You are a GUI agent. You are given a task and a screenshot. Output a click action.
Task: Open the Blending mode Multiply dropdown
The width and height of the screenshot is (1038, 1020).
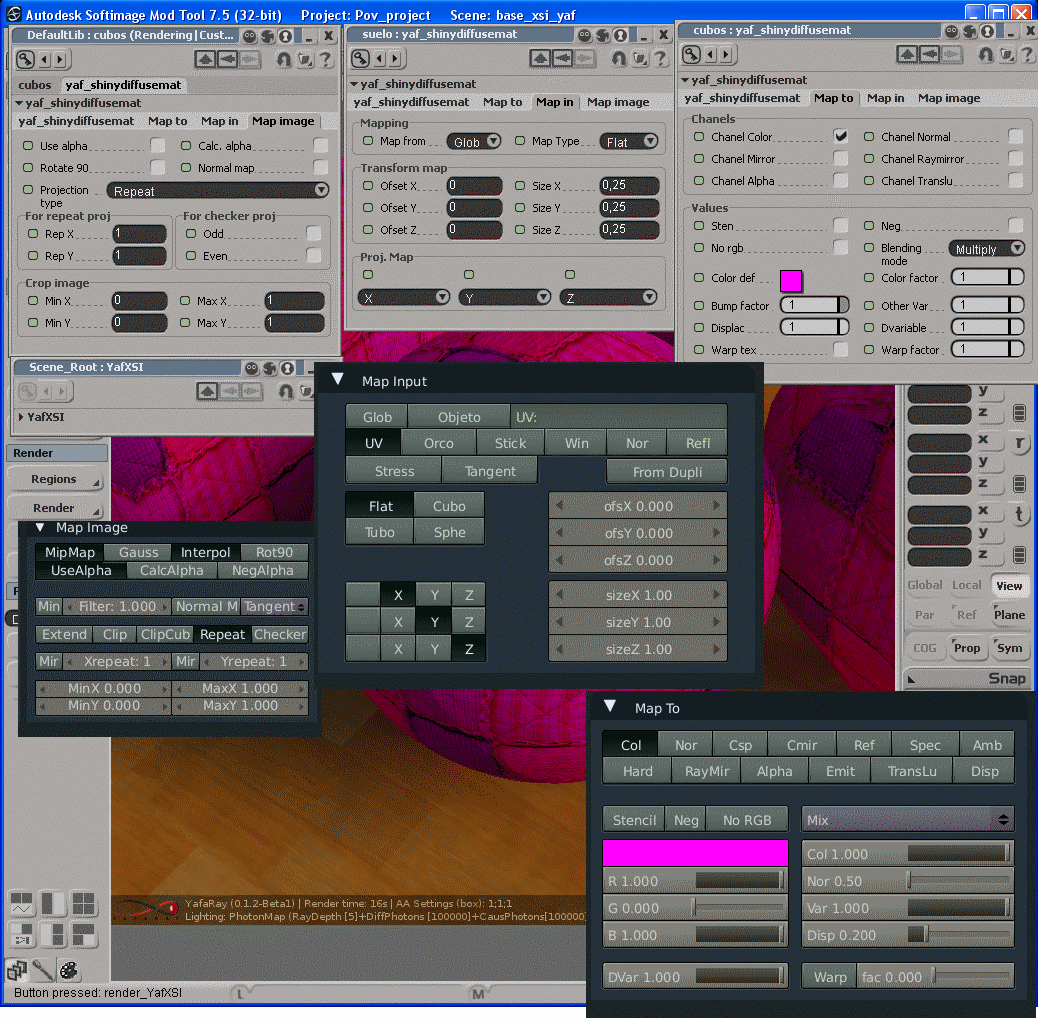tap(986, 249)
